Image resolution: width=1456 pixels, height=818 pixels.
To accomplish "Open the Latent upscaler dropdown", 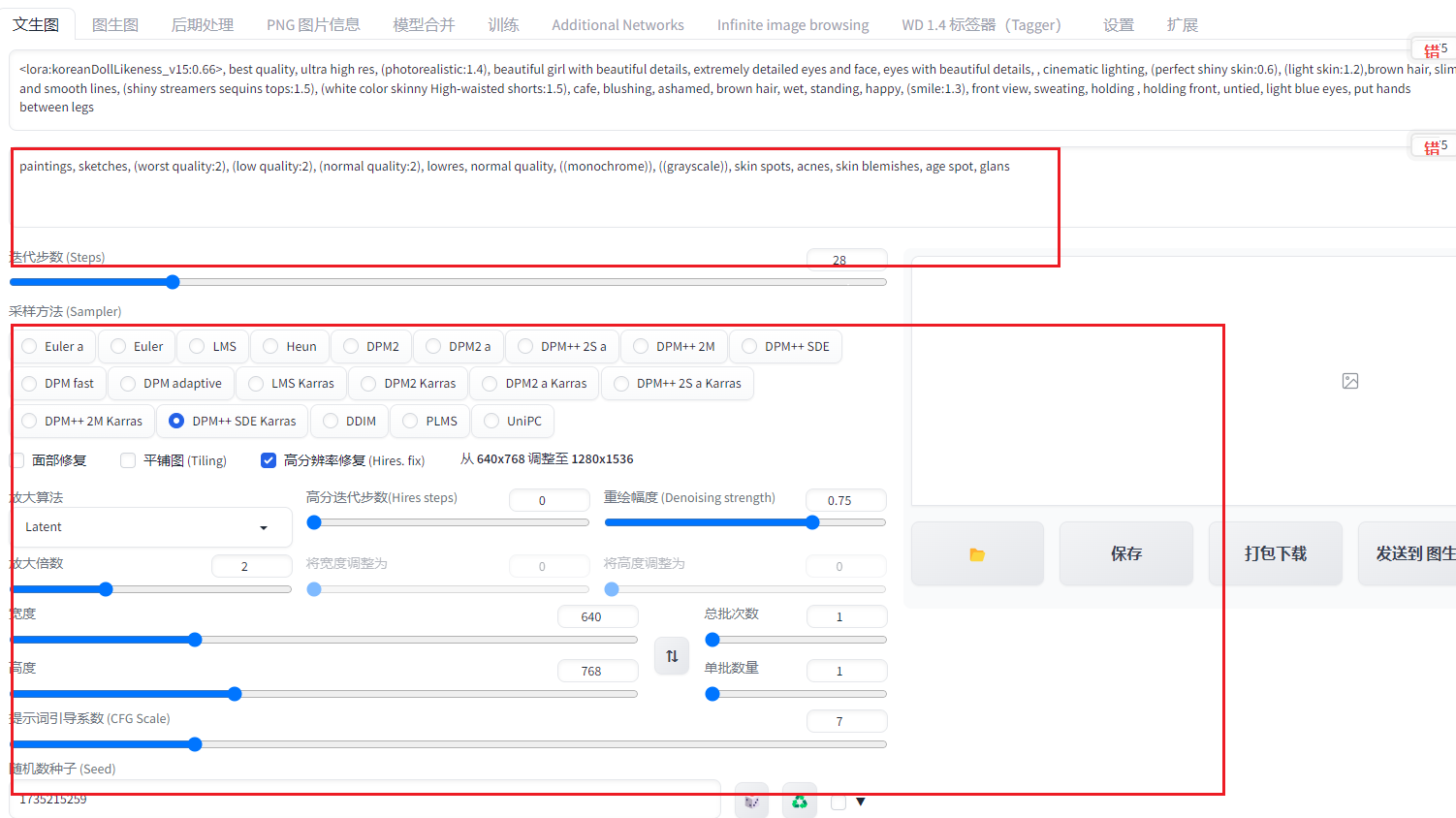I will [x=151, y=527].
